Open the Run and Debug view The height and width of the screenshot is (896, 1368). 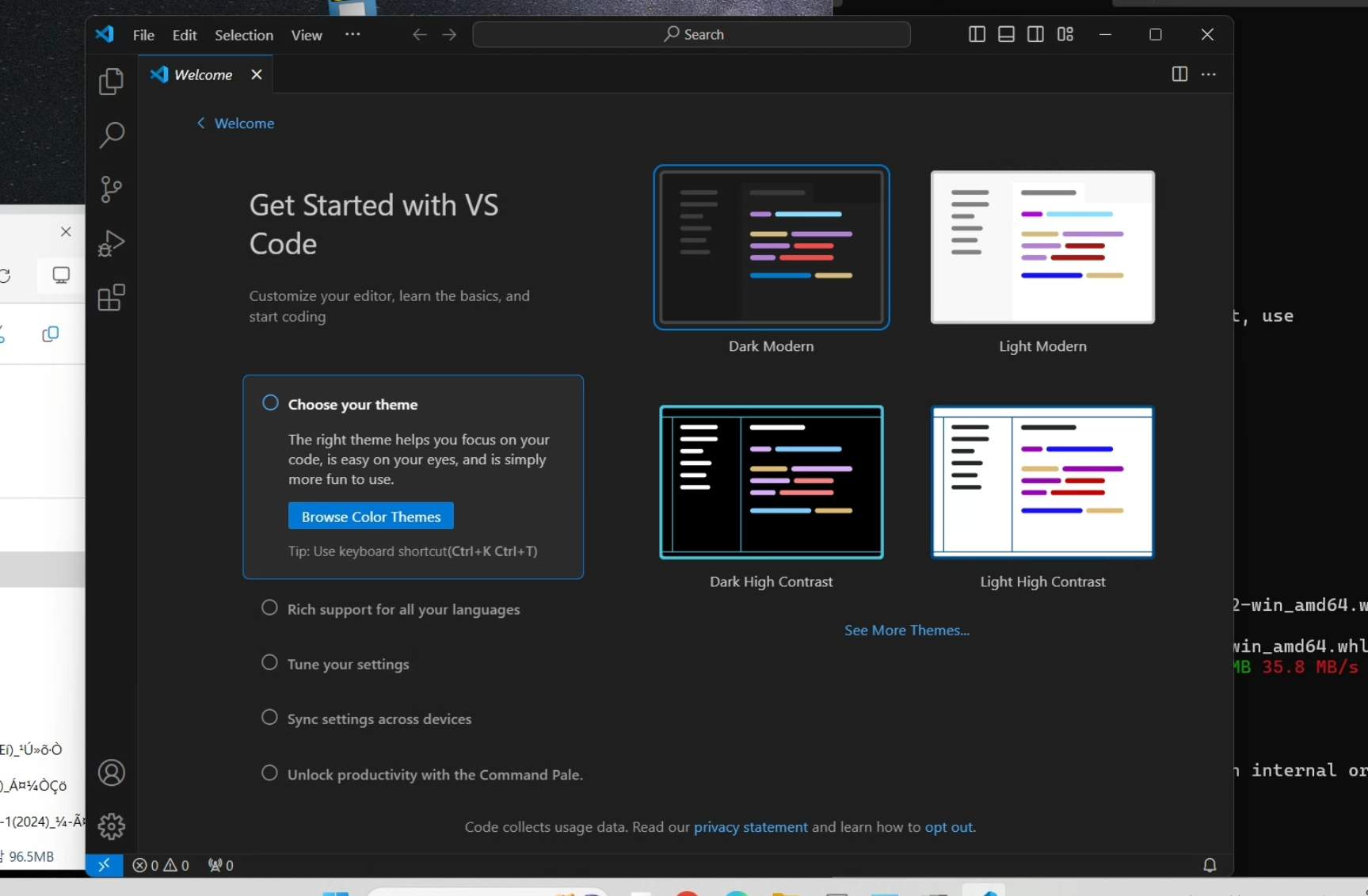click(x=111, y=243)
